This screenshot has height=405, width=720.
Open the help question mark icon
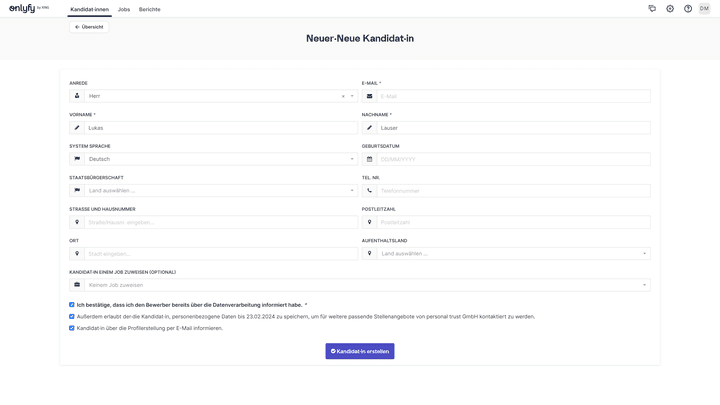pyautogui.click(x=688, y=8)
